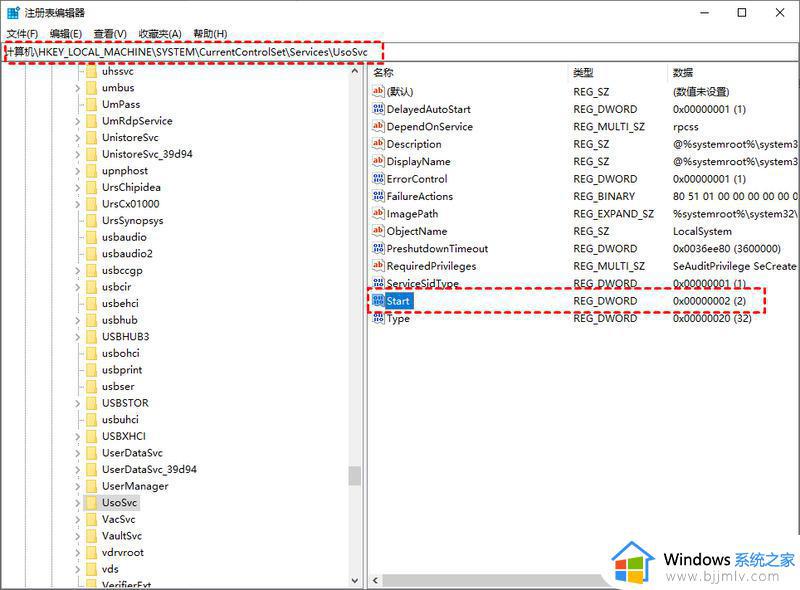Click the string icon next to Description
800x590 pixels.
click(378, 143)
